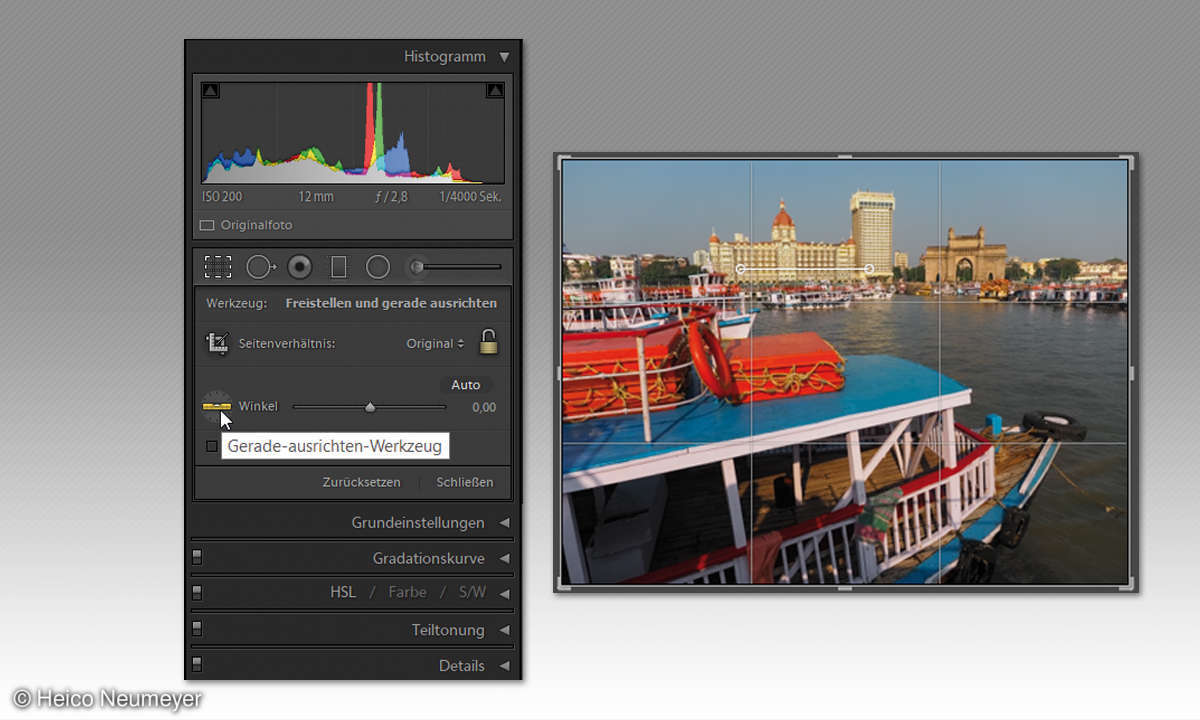This screenshot has height=720, width=1200.
Task: Click the right endpoint of straighten line
Action: coord(868,269)
